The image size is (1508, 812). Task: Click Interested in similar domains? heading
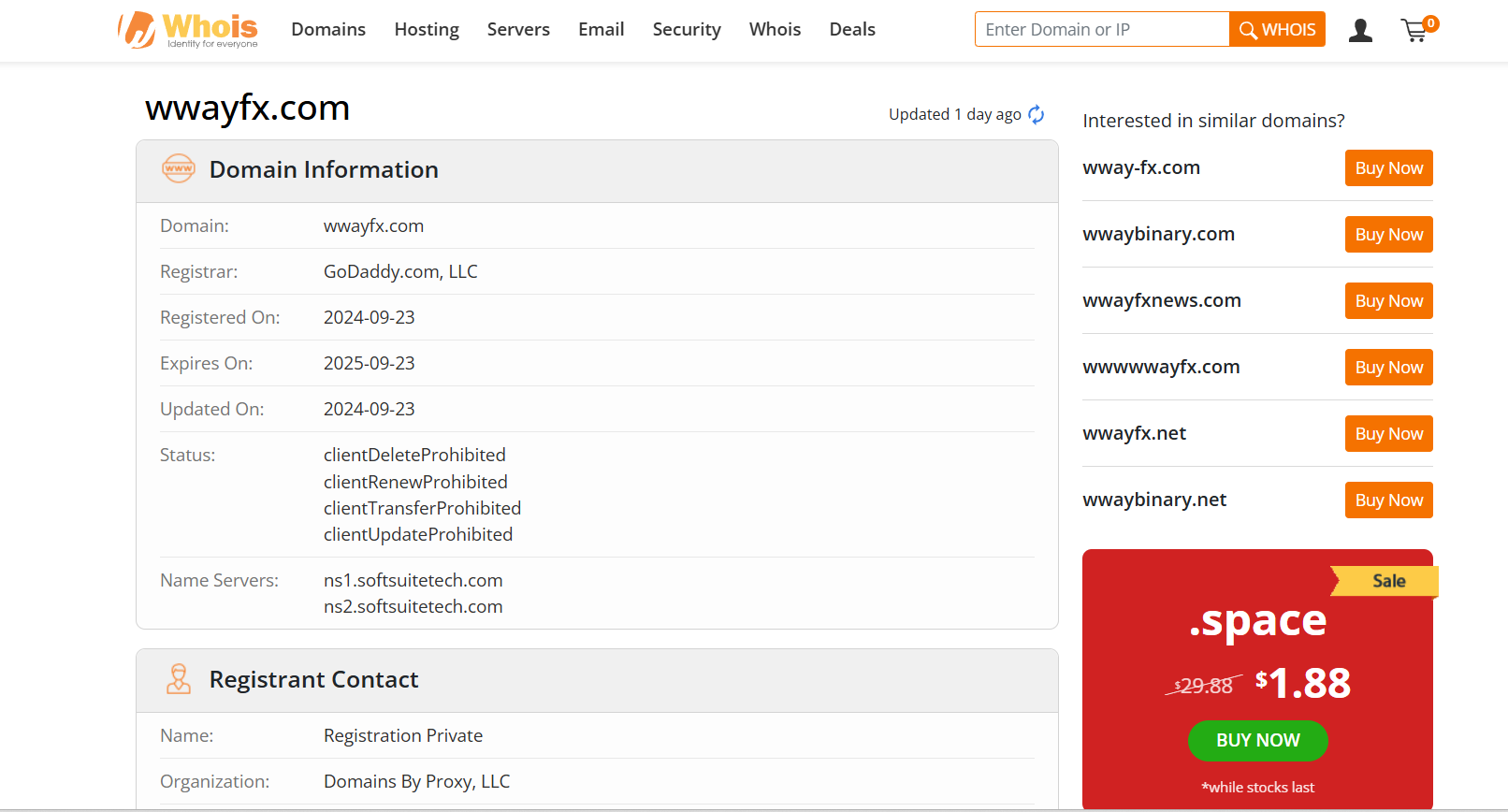pos(1213,121)
